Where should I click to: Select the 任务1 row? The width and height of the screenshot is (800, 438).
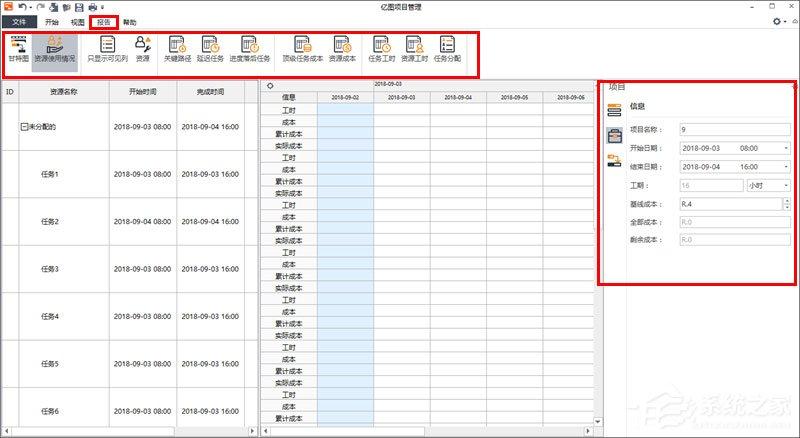[x=130, y=174]
